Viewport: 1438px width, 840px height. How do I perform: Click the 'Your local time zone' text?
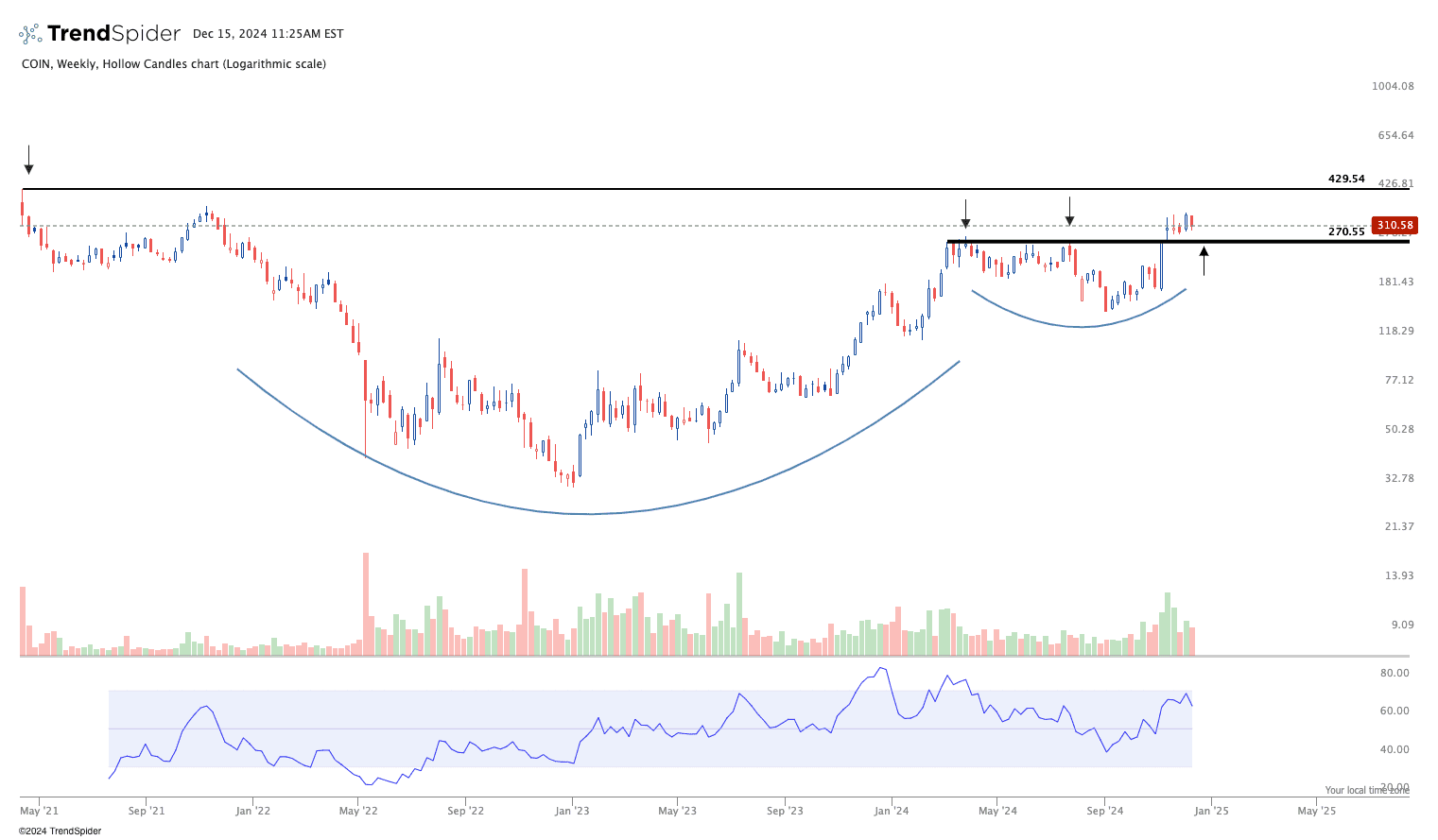1366,790
